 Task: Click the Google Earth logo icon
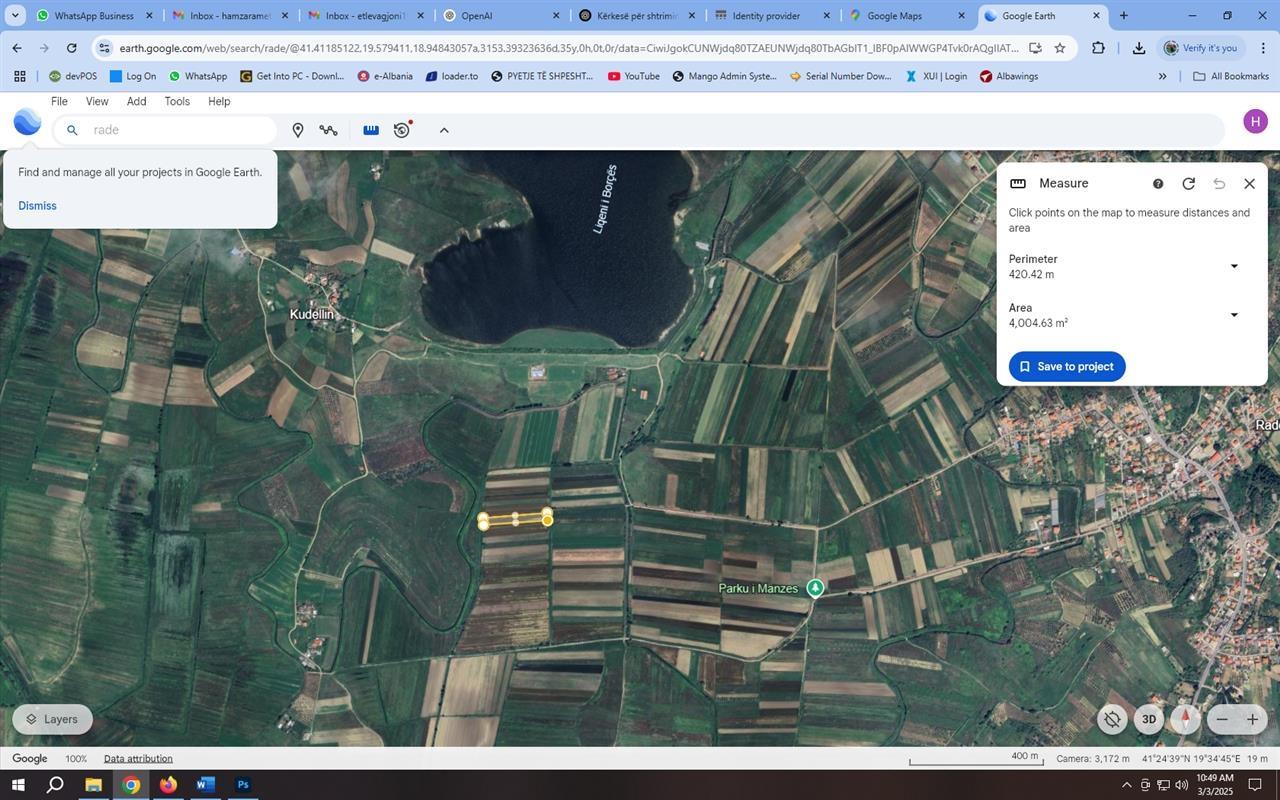27,123
